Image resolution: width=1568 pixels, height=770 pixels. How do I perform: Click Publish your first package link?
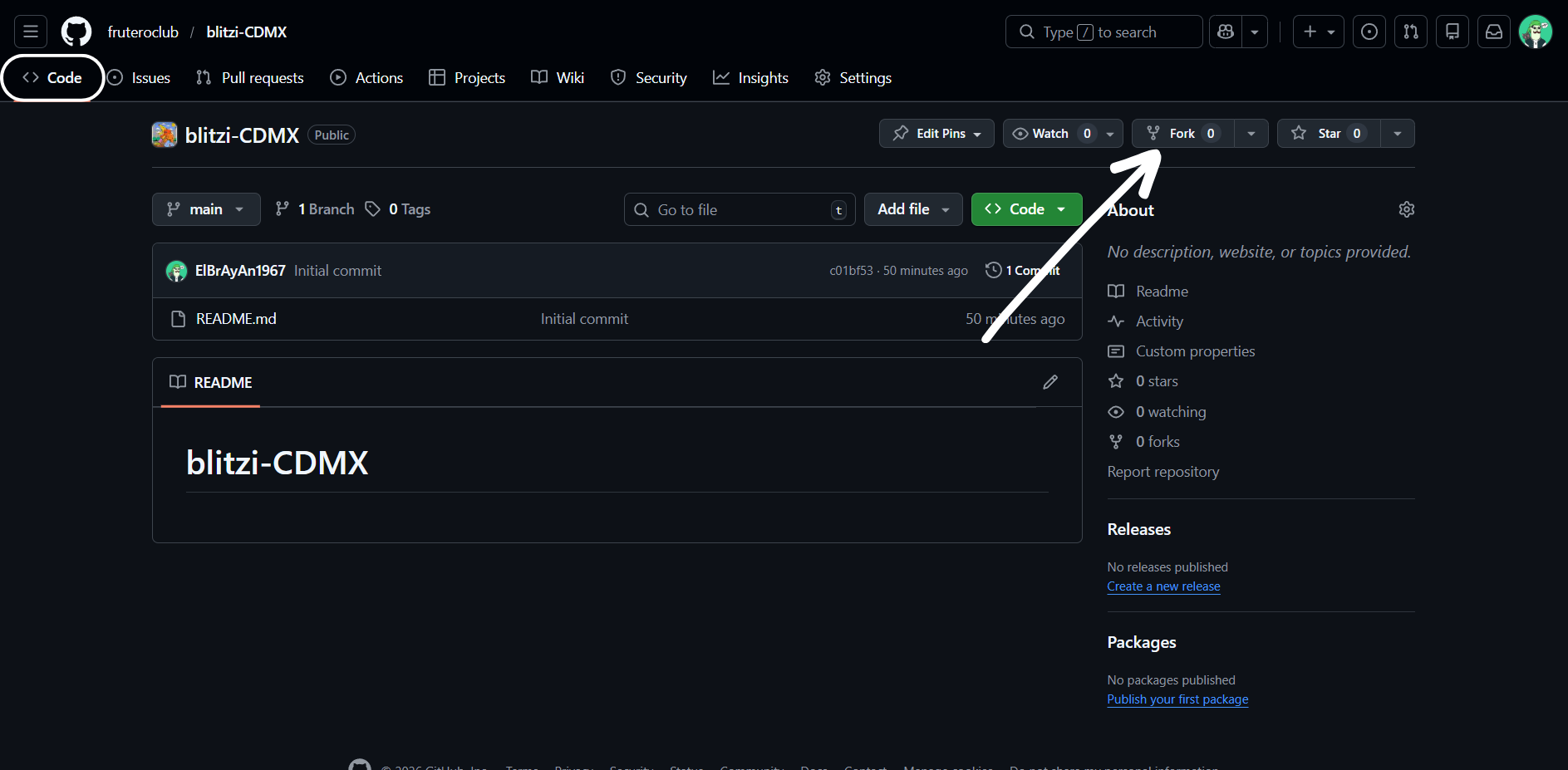click(x=1177, y=699)
